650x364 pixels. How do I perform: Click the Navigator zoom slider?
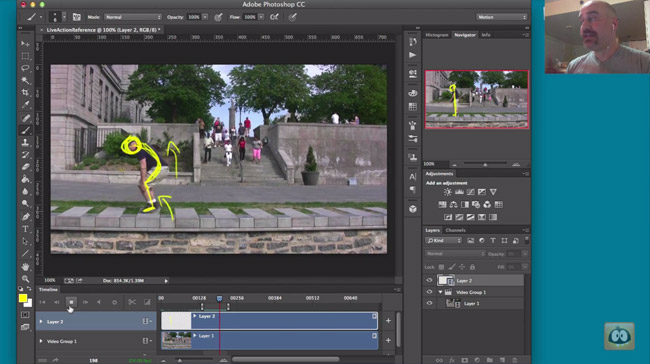tap(485, 164)
